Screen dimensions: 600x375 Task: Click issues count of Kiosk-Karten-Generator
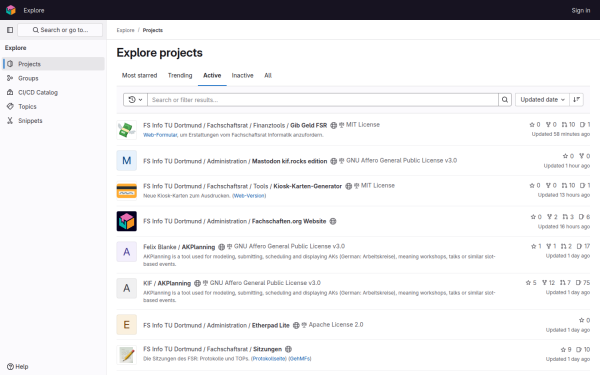tap(585, 186)
